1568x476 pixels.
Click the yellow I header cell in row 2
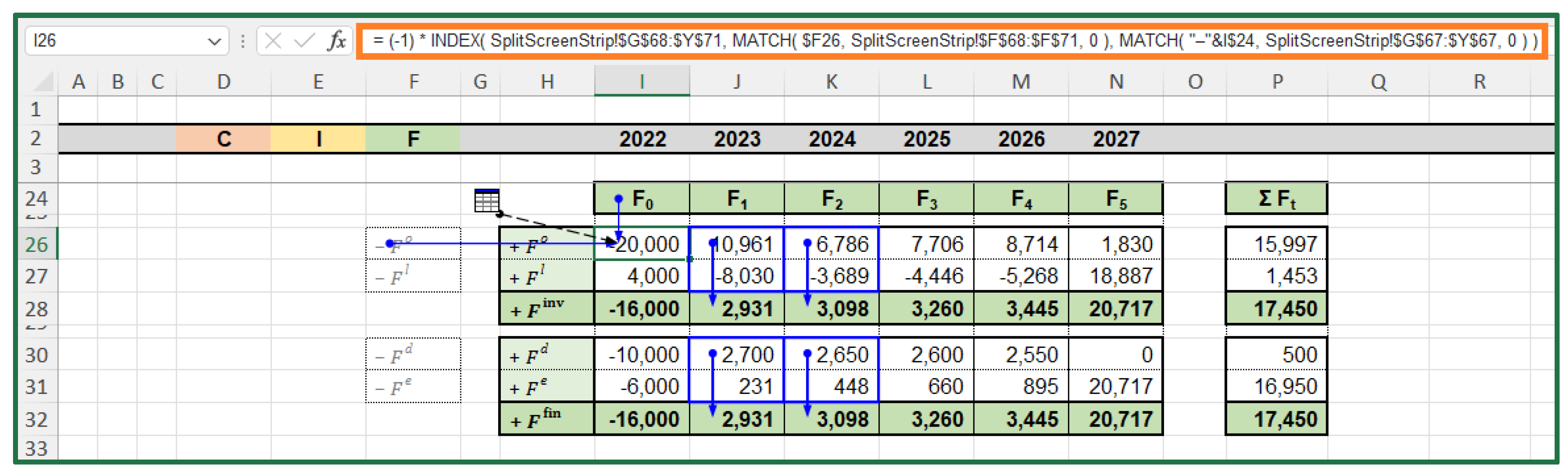tap(318, 139)
